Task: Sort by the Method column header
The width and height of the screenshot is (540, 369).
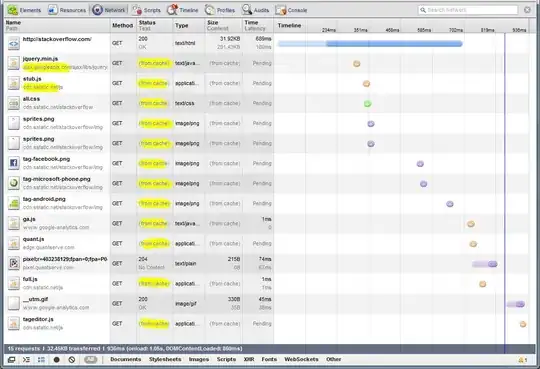Action: click(123, 25)
